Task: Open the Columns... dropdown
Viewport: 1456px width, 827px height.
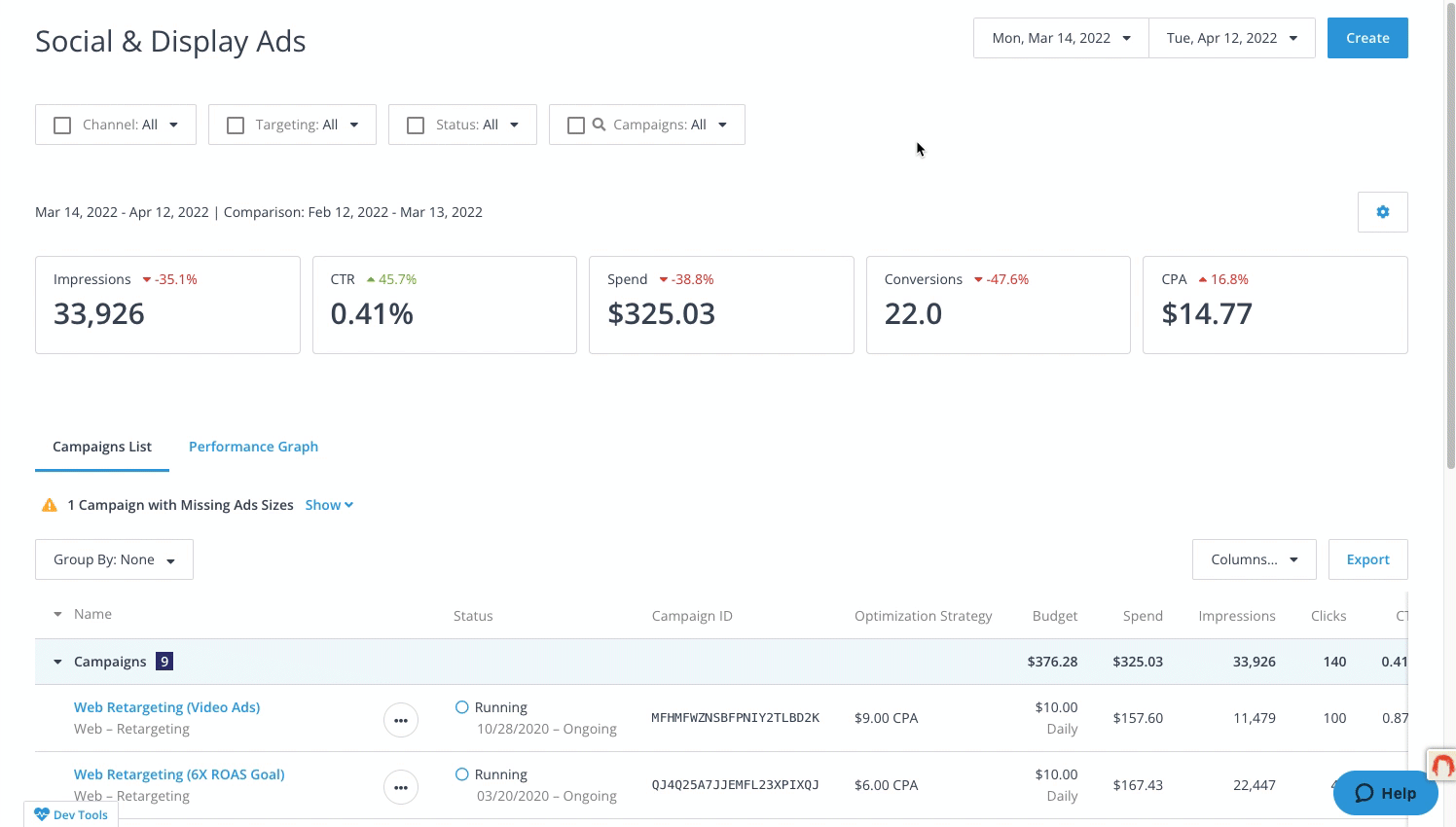Action: pos(1254,559)
